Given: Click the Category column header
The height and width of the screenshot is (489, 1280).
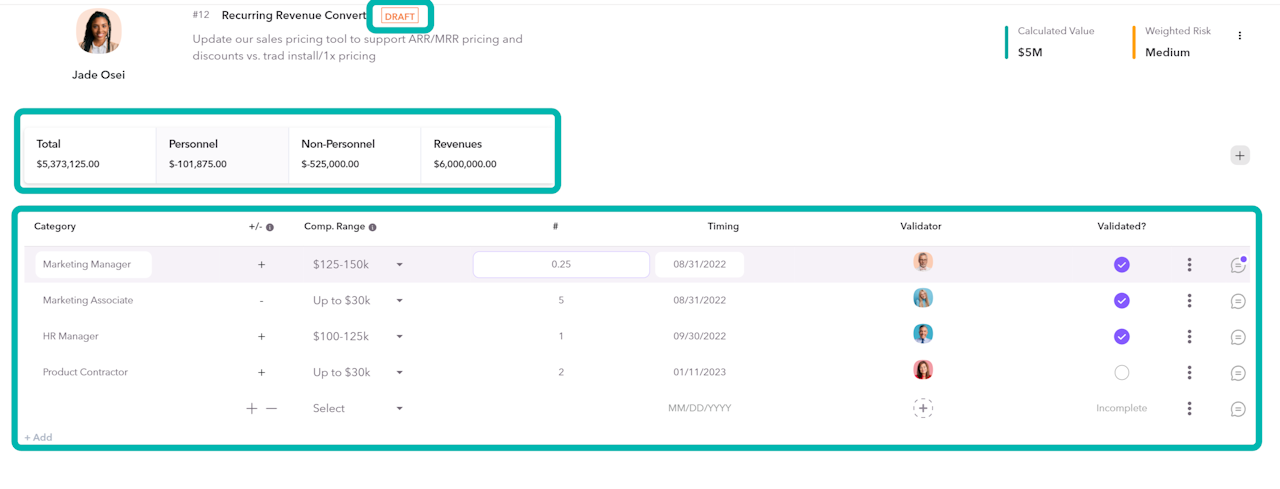Looking at the screenshot, I should pyautogui.click(x=55, y=227).
